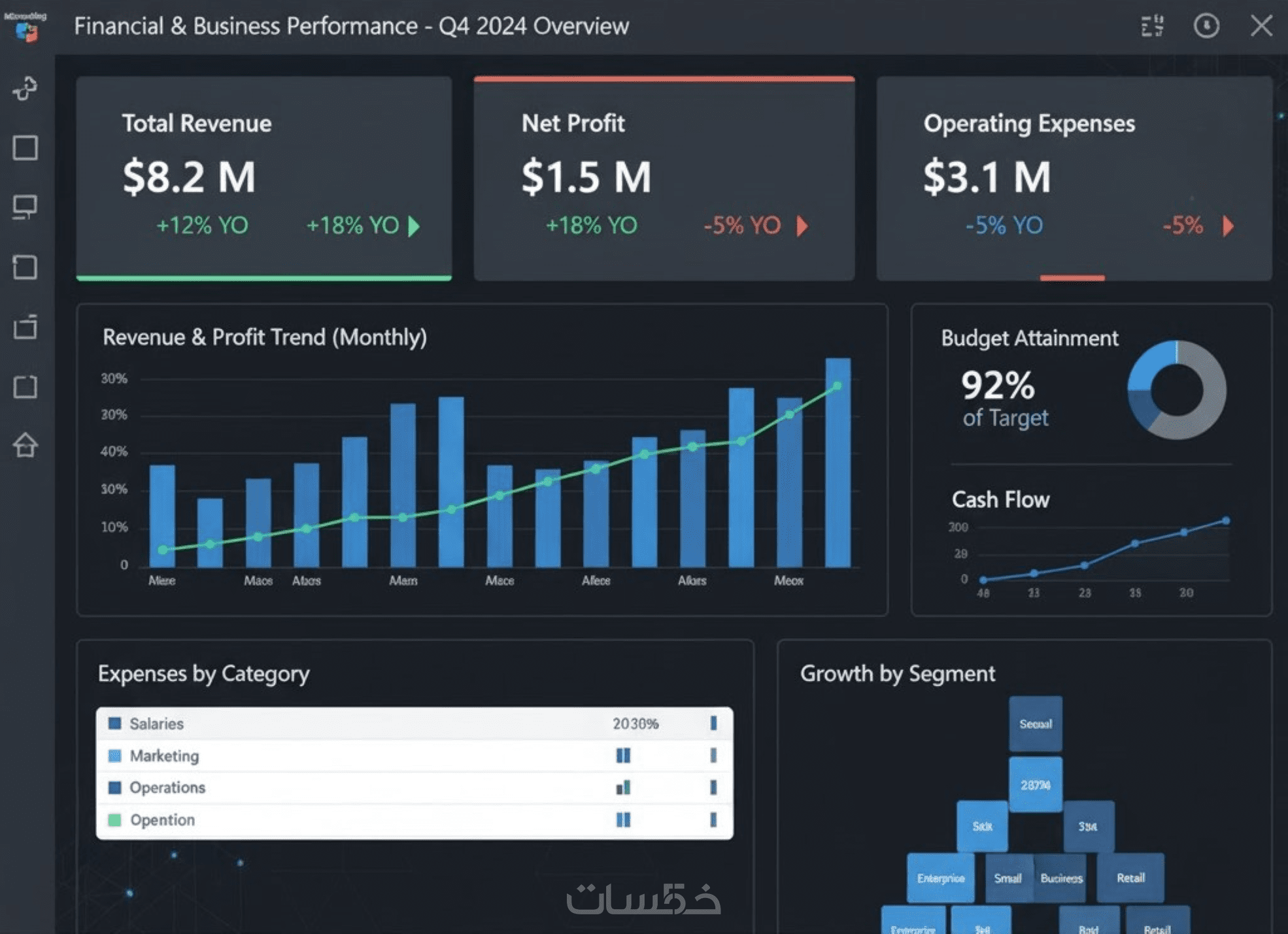1288x934 pixels.
Task: Expand Operating Expenses card red arrow
Action: pos(1228,226)
